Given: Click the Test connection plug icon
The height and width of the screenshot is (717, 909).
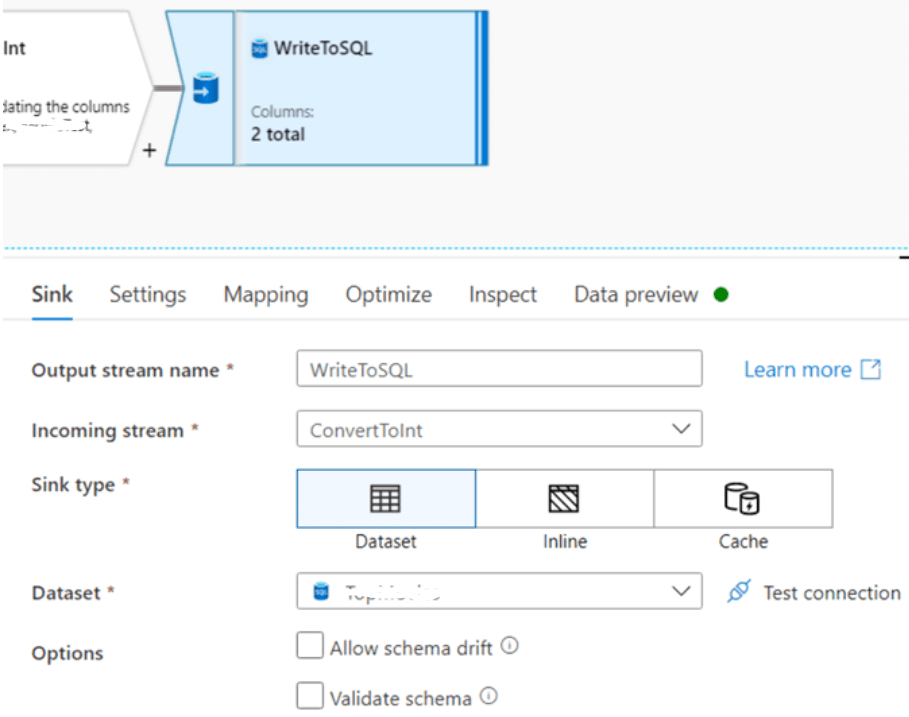Looking at the screenshot, I should (x=739, y=592).
